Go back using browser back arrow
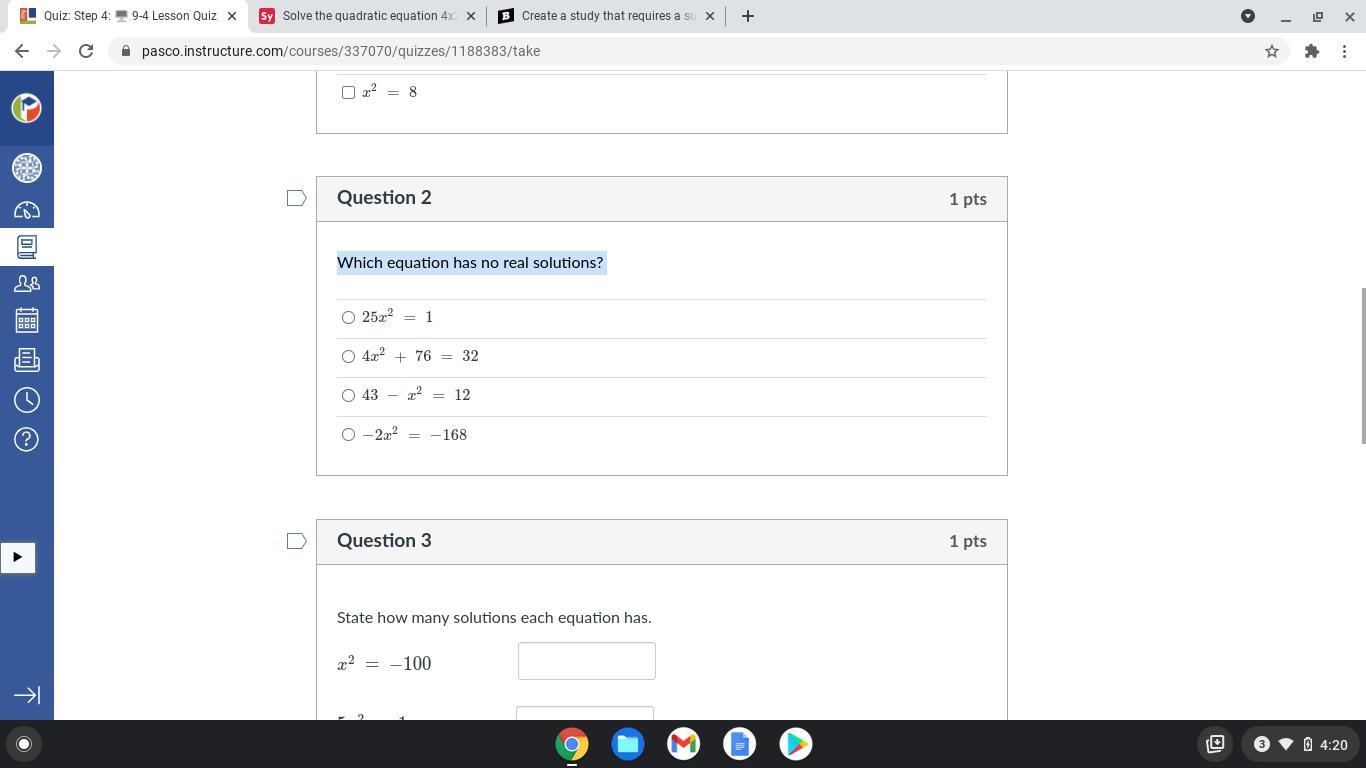This screenshot has width=1366, height=768. (x=22, y=51)
